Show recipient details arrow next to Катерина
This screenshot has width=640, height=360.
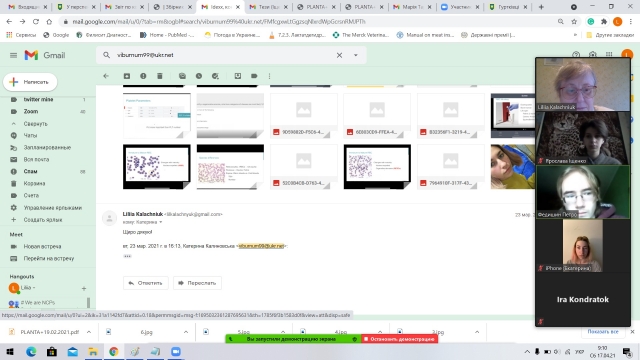[x=161, y=222]
